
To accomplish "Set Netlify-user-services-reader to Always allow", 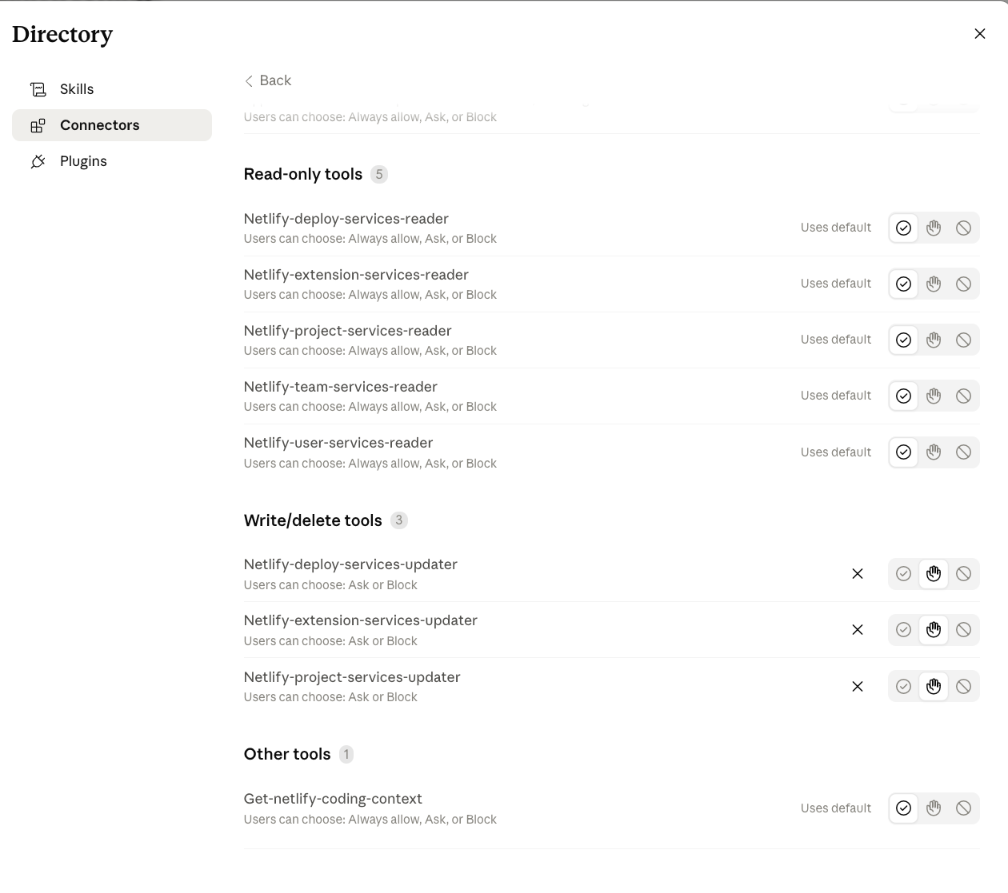I will coord(903,452).
